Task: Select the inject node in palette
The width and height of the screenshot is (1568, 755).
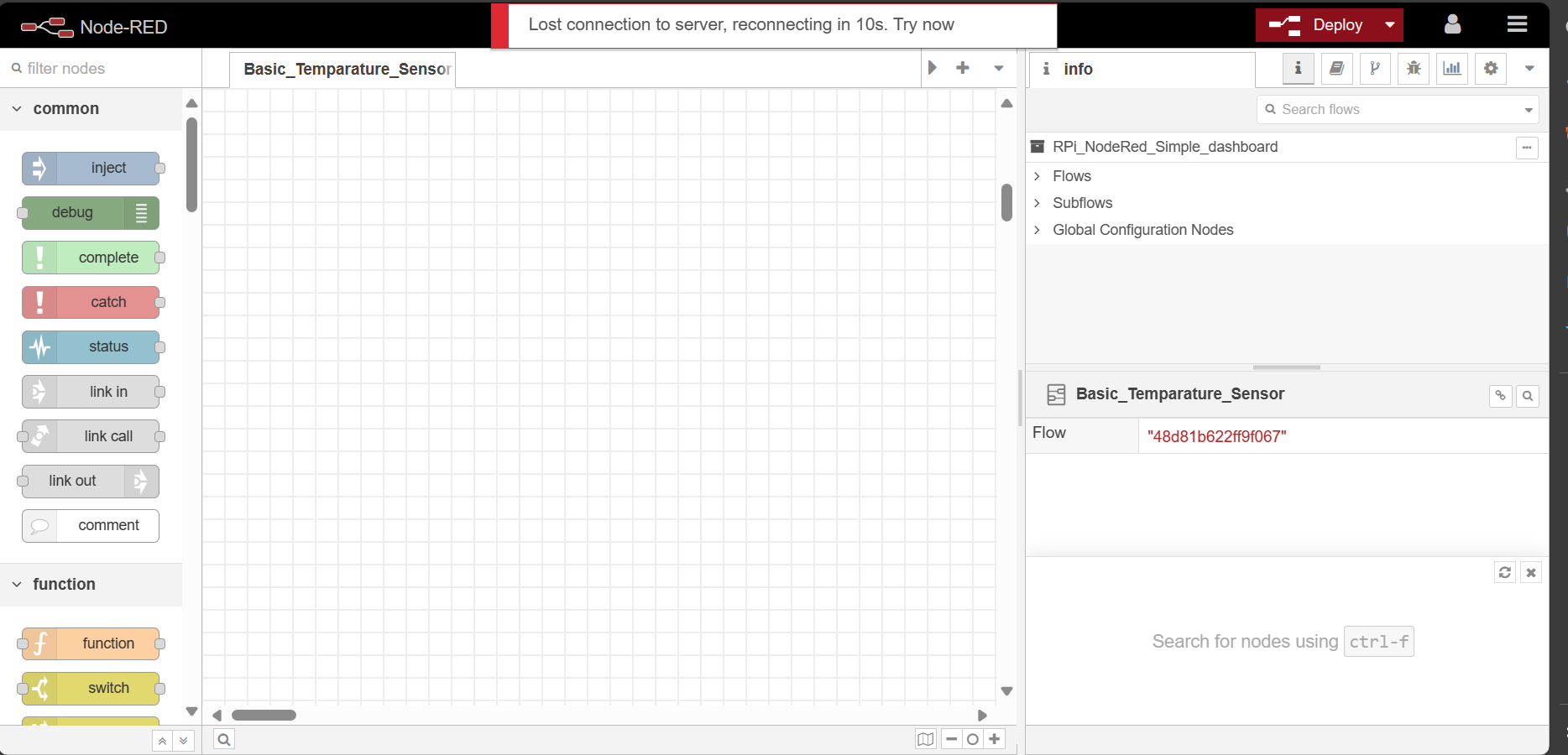Action: coord(91,168)
